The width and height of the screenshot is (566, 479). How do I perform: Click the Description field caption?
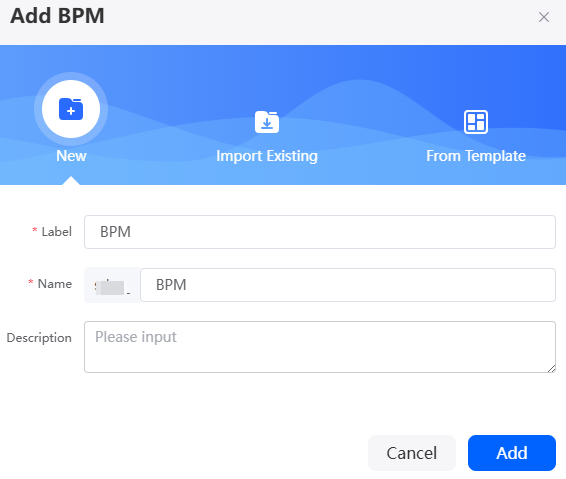tap(39, 338)
